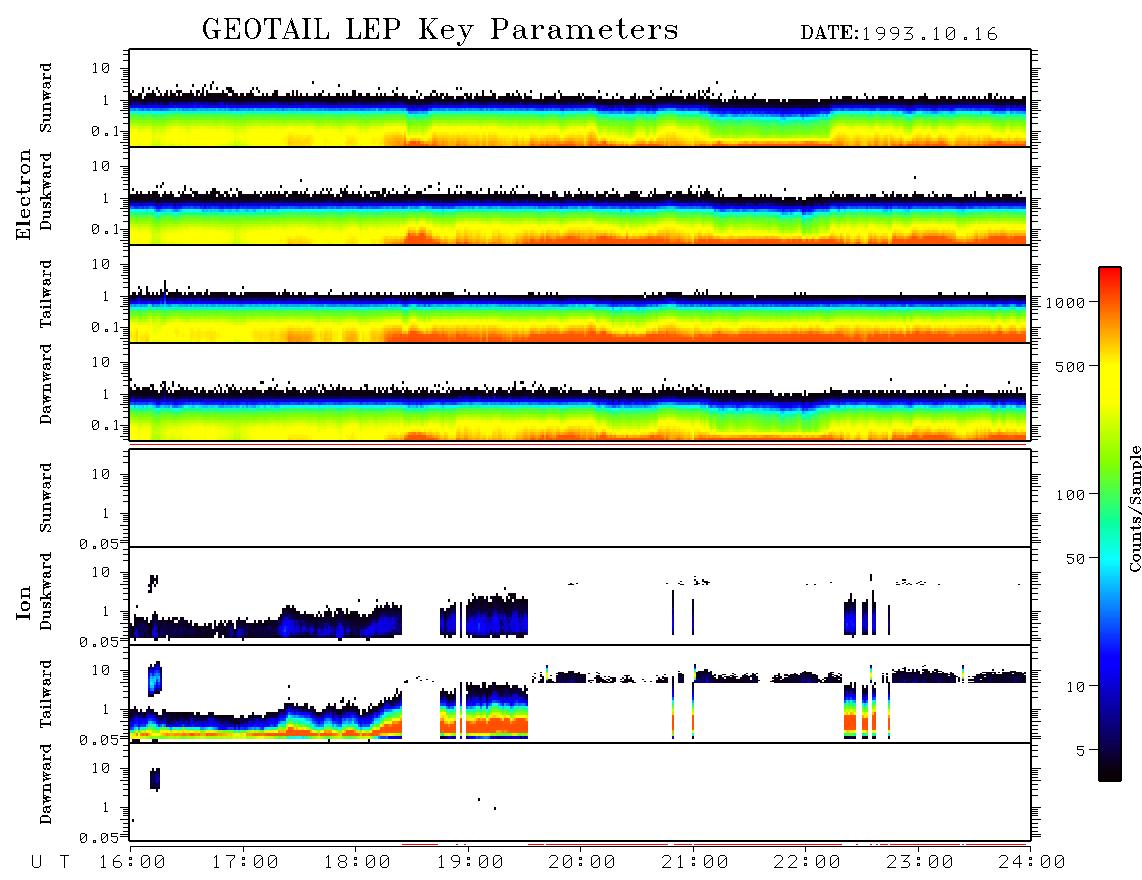This screenshot has width=1142, height=880.
Task: Click the empty Ion Sunward plot panel
Action: pos(580,498)
